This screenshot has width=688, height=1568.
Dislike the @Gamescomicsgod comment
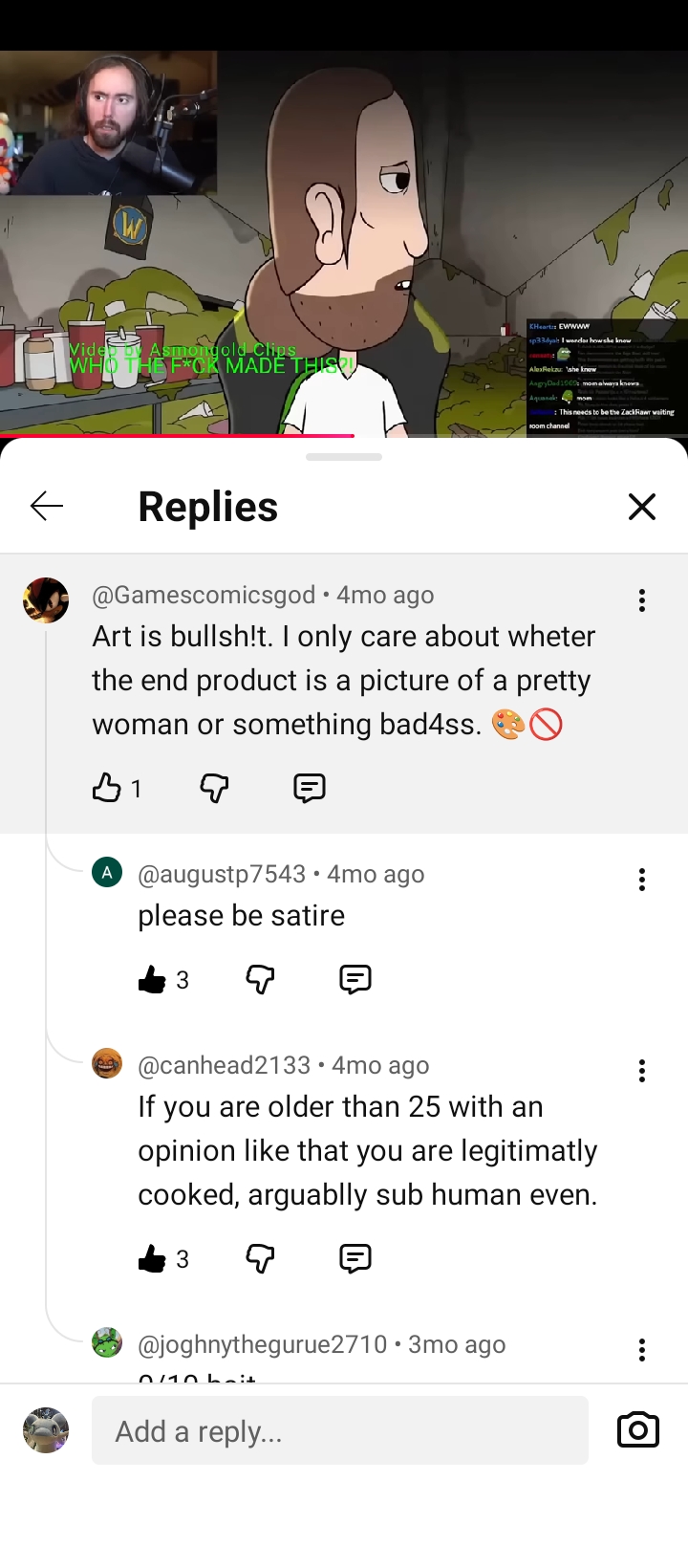pos(214,788)
